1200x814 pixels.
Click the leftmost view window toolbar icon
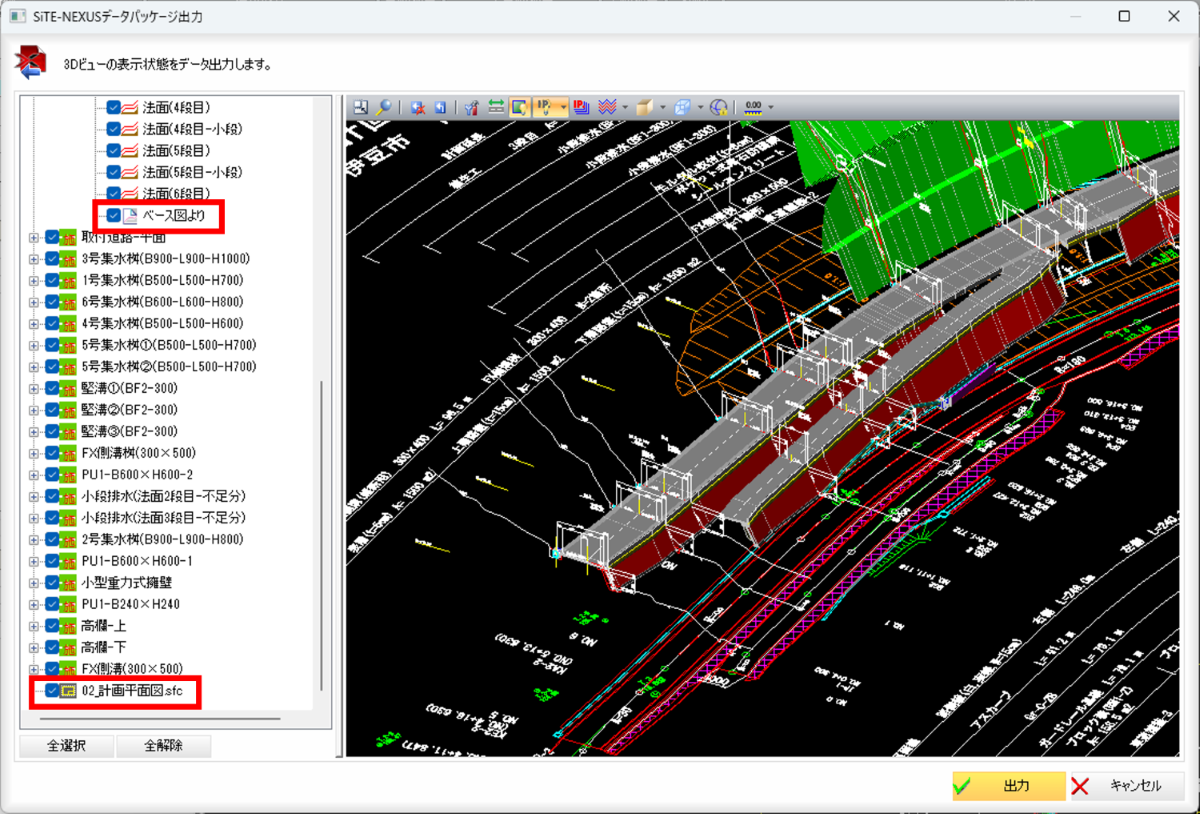[x=359, y=107]
